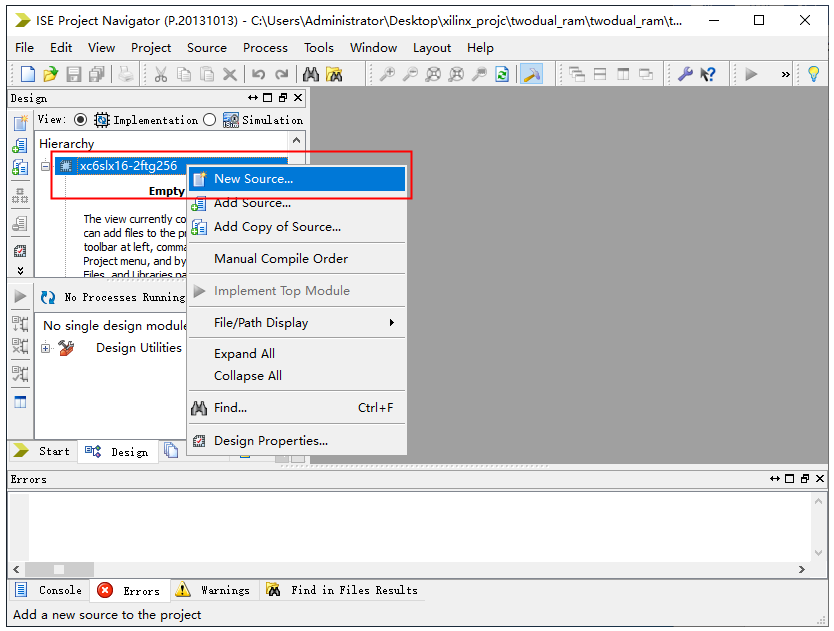The image size is (834, 631).
Task: Expand the toolbar overflow chevron
Action: 785,74
